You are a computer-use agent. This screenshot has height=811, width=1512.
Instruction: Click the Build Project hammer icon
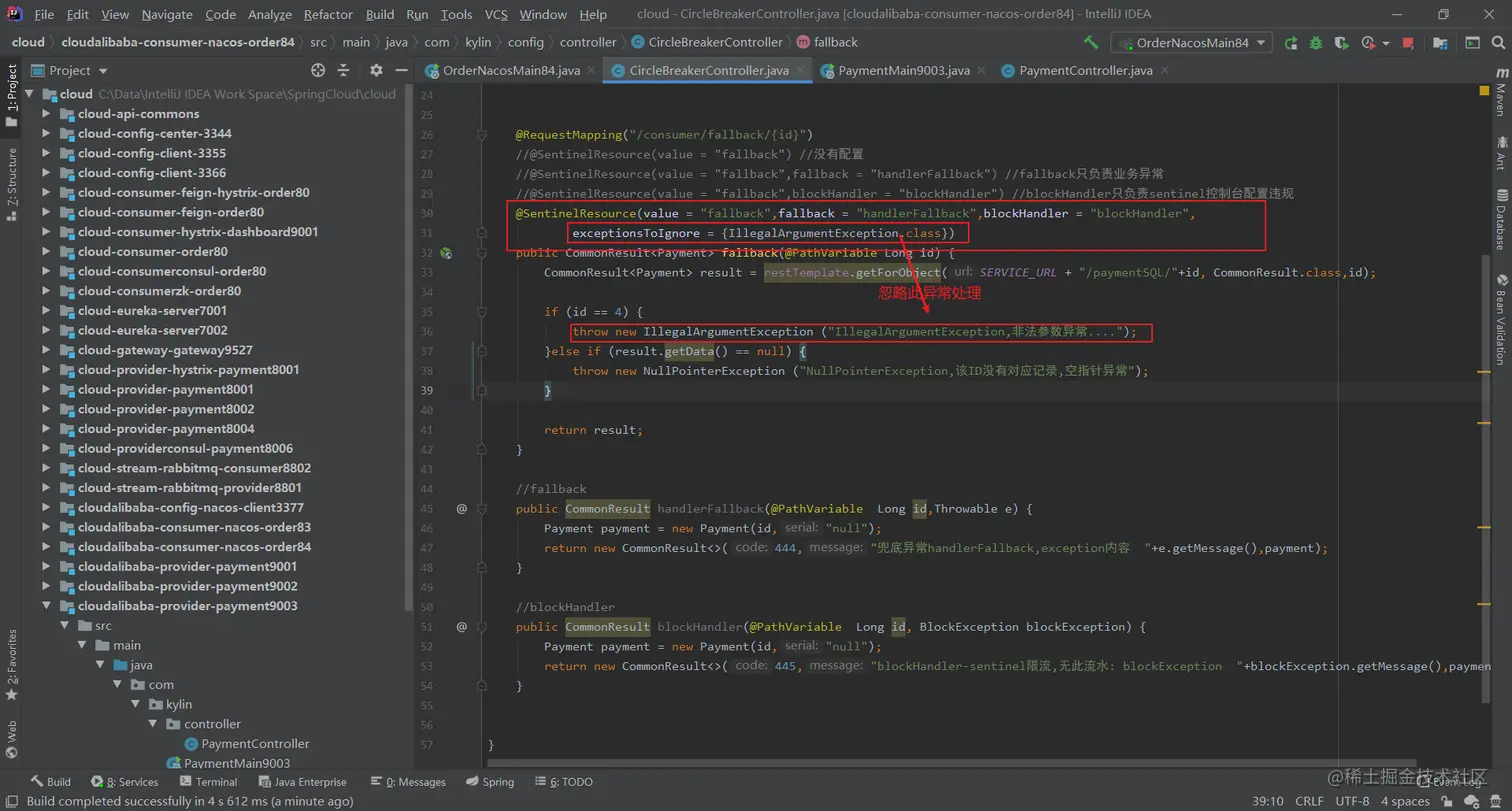click(x=1091, y=43)
